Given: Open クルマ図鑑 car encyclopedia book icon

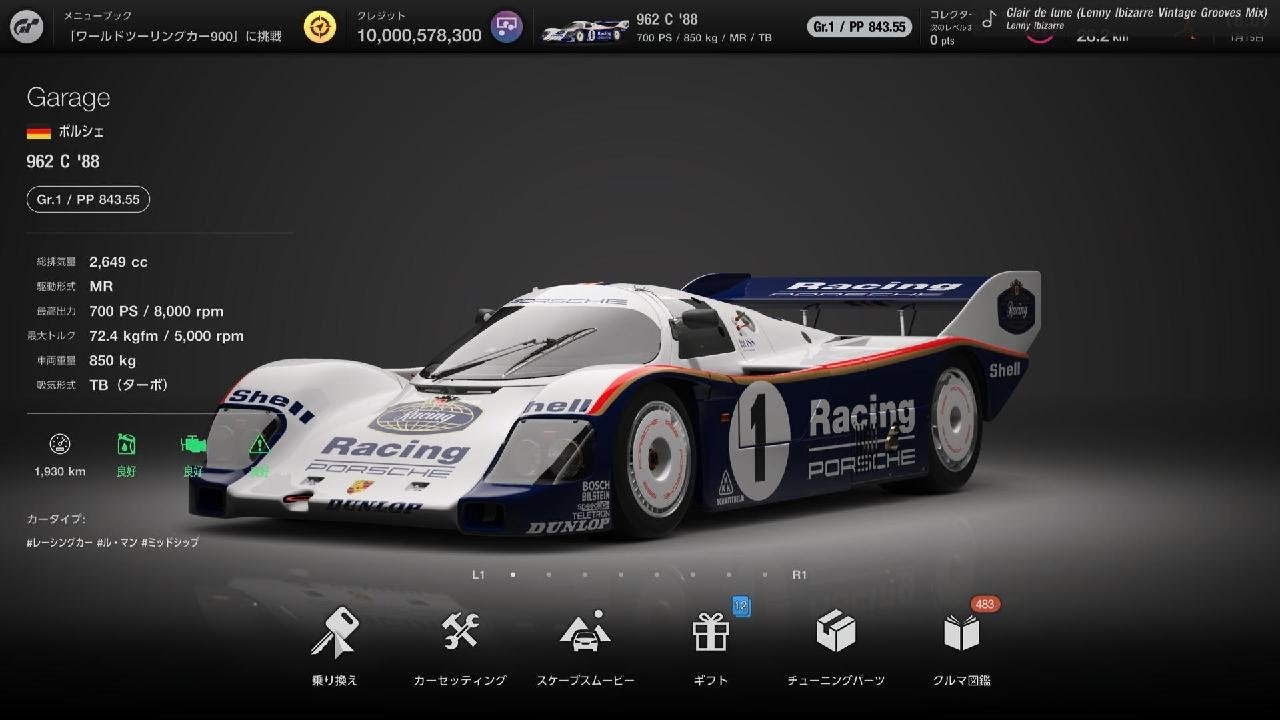Looking at the screenshot, I should (961, 632).
